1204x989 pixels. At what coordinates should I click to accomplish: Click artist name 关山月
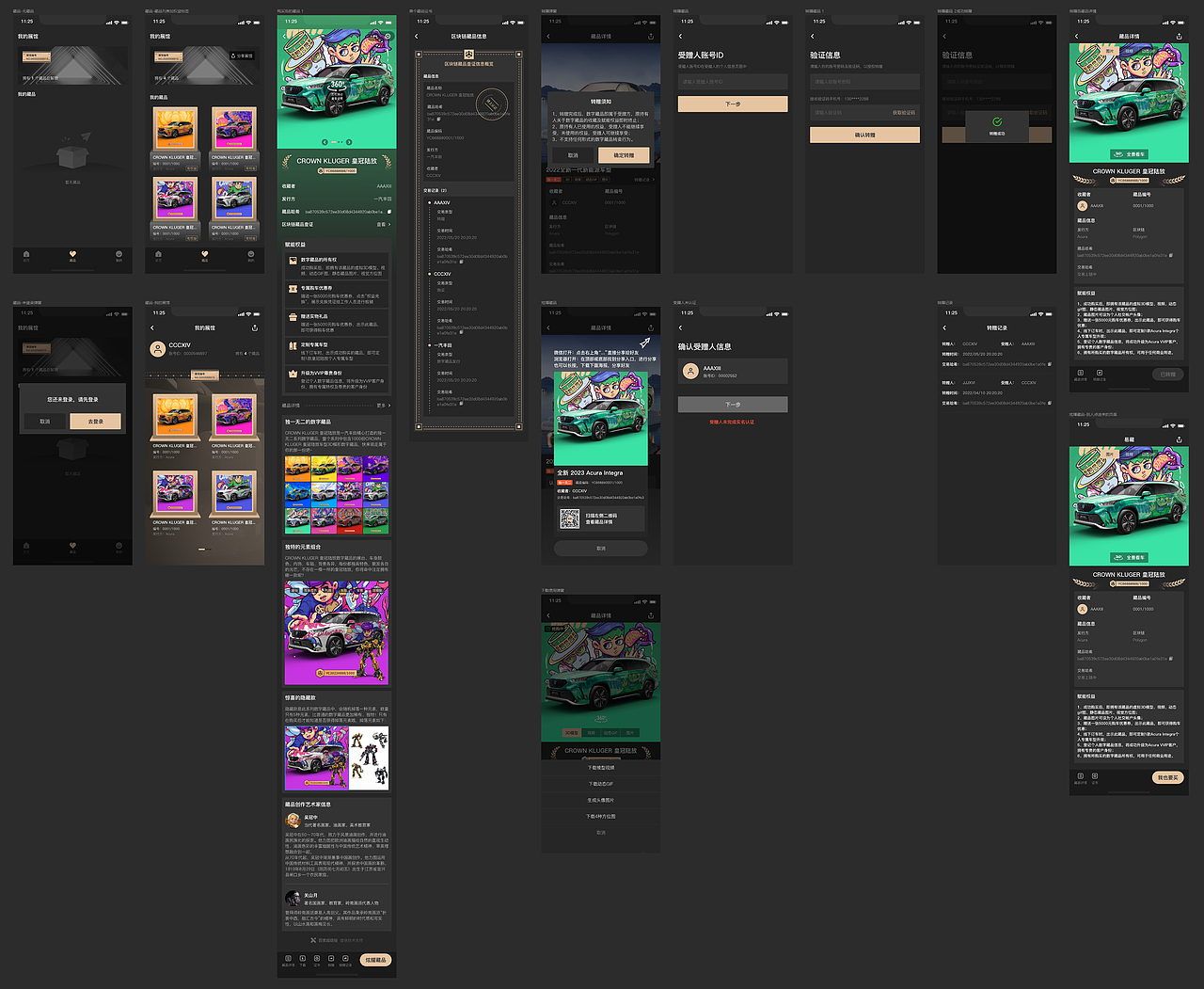pos(310,896)
